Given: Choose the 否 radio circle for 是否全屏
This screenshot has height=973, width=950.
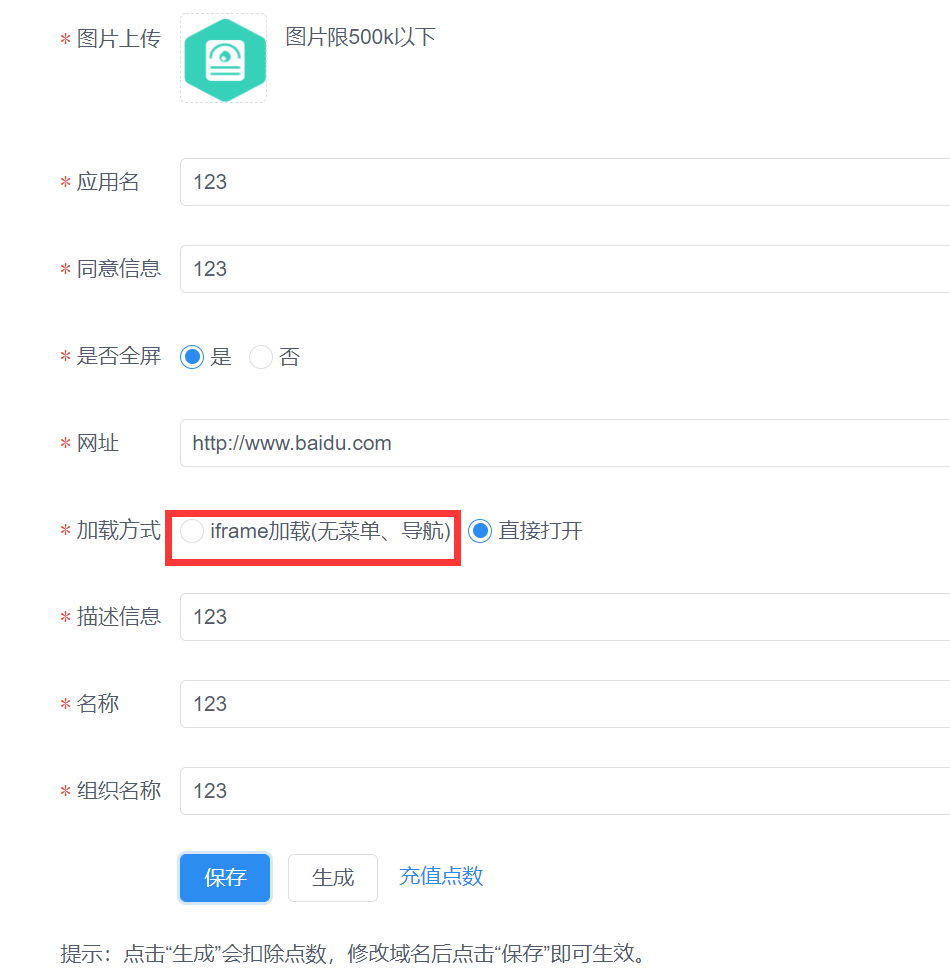Looking at the screenshot, I should click(x=261, y=357).
